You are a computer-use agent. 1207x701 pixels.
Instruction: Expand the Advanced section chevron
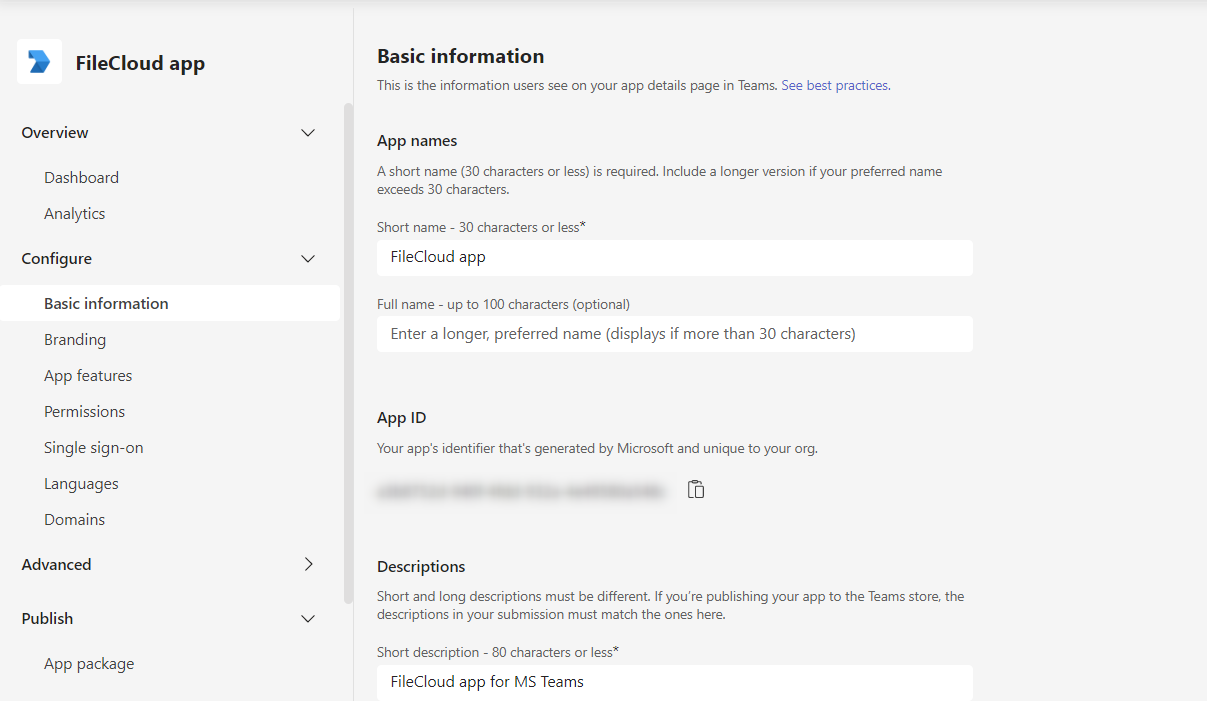[308, 565]
